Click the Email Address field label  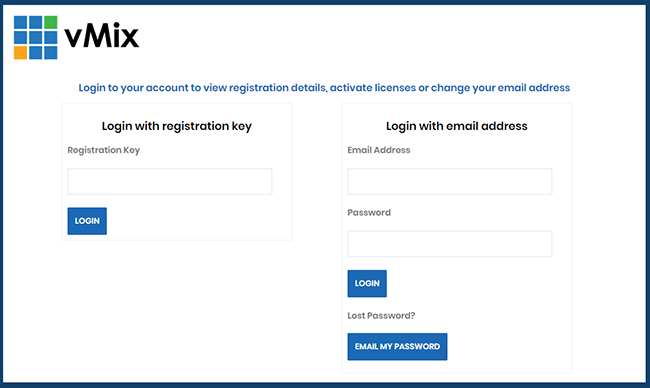click(379, 150)
